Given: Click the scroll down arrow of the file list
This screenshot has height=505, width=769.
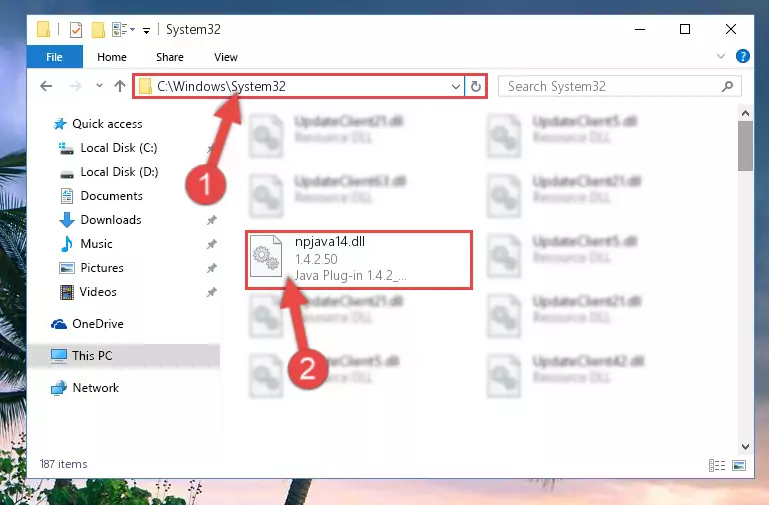Looking at the screenshot, I should pyautogui.click(x=745, y=447).
